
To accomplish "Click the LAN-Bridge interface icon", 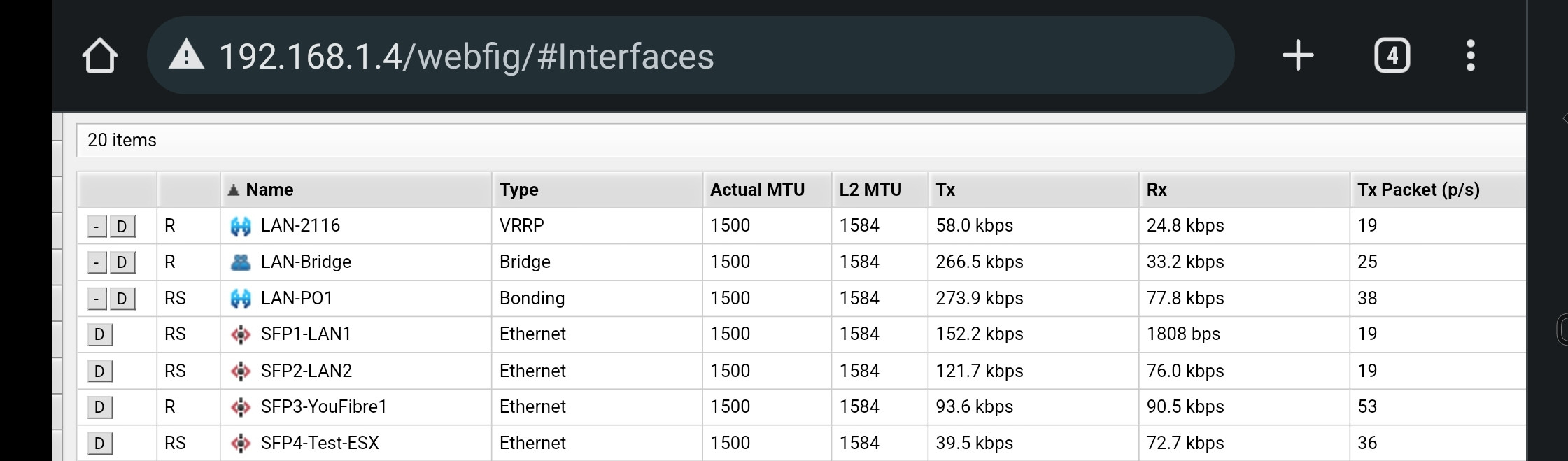I will click(x=241, y=262).
